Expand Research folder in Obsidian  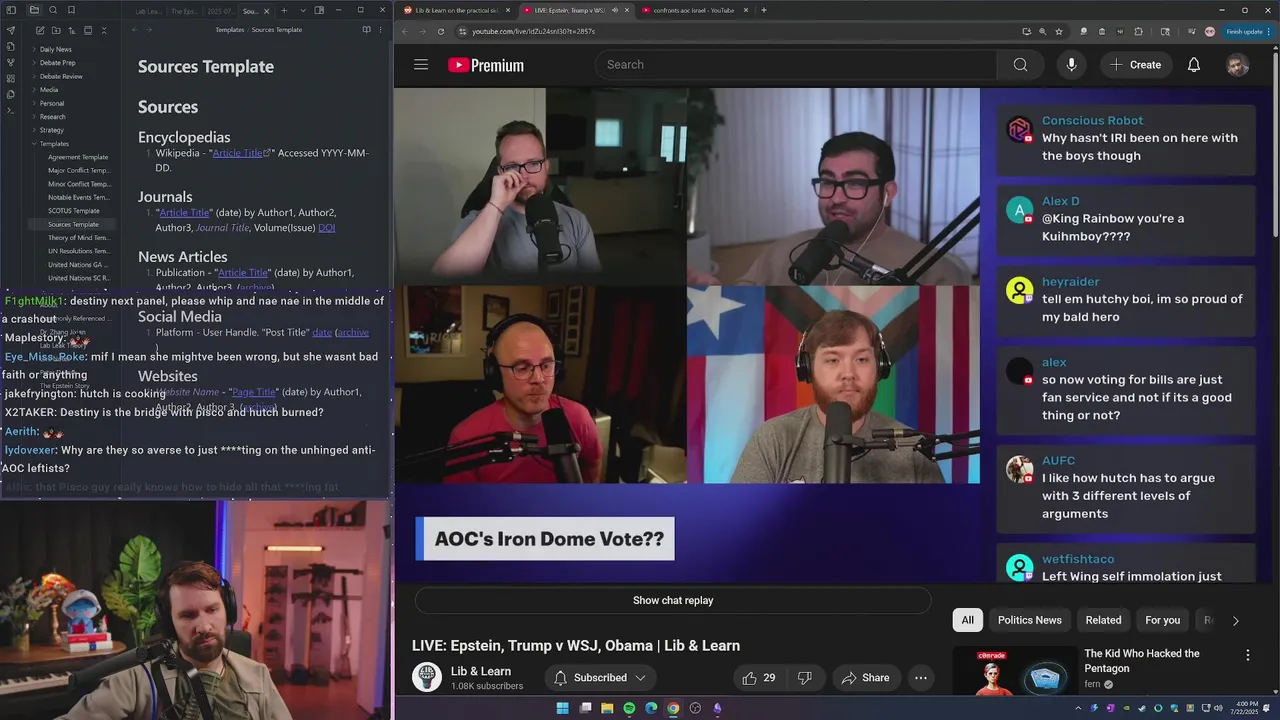52,117
